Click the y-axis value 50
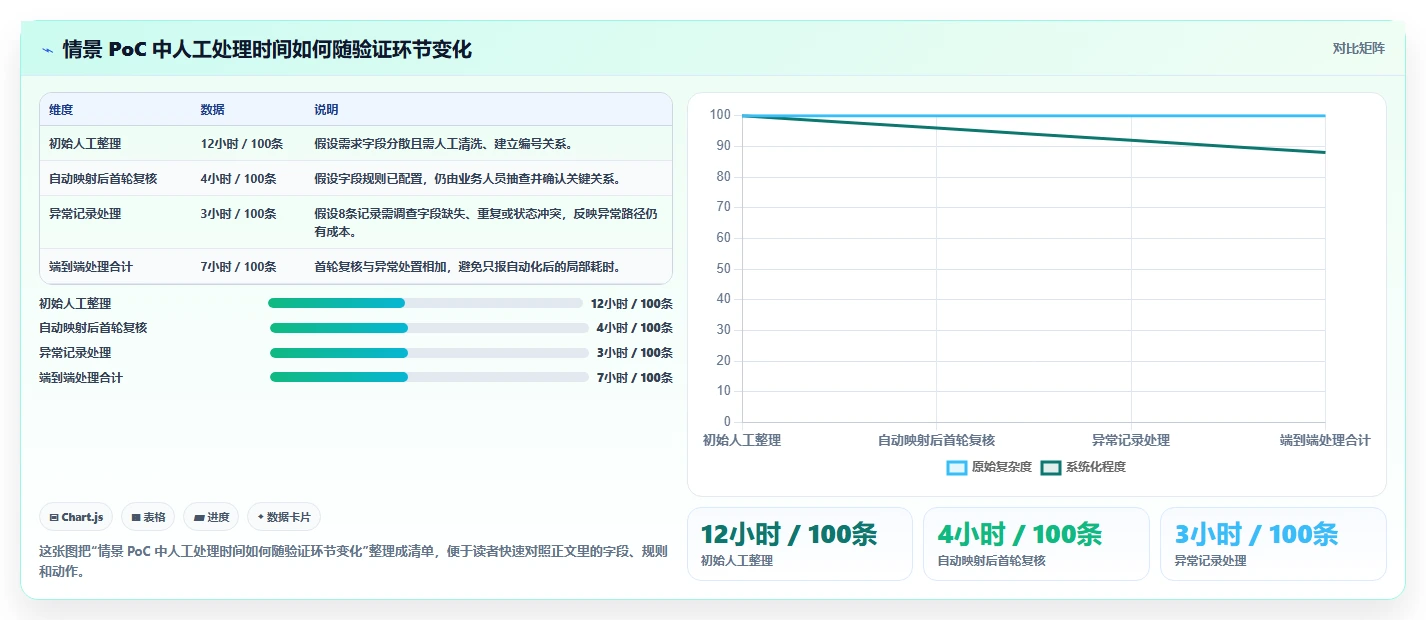The height and width of the screenshot is (620, 1426). pos(724,268)
